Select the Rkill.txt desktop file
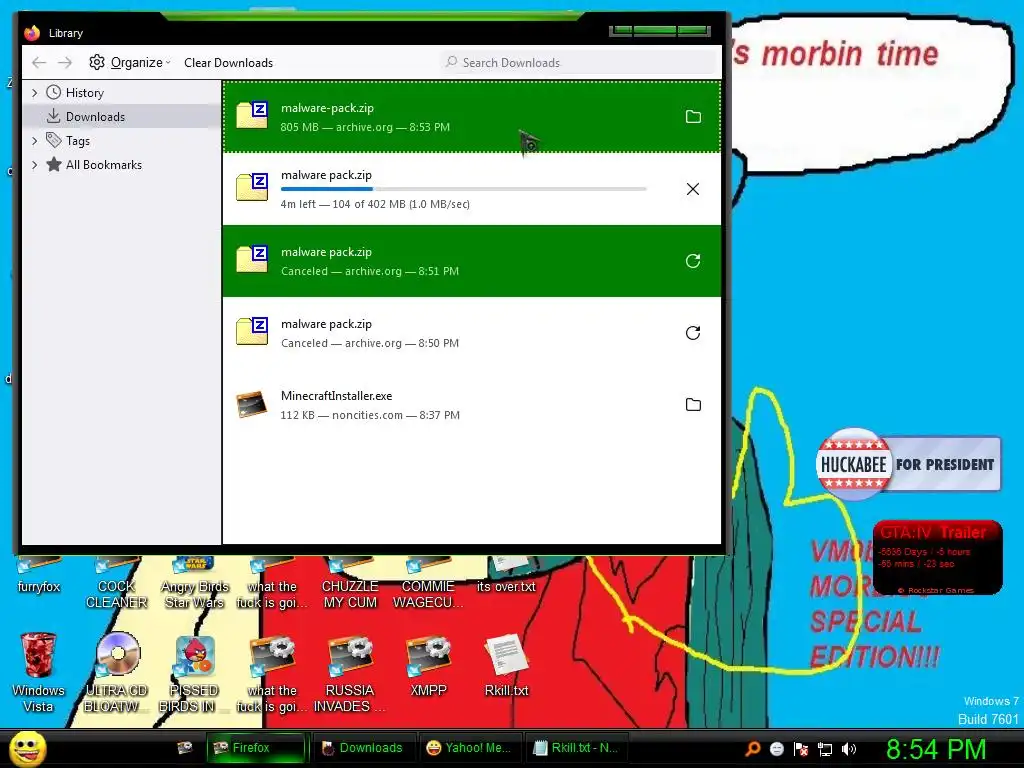Viewport: 1024px width, 768px height. point(506,666)
